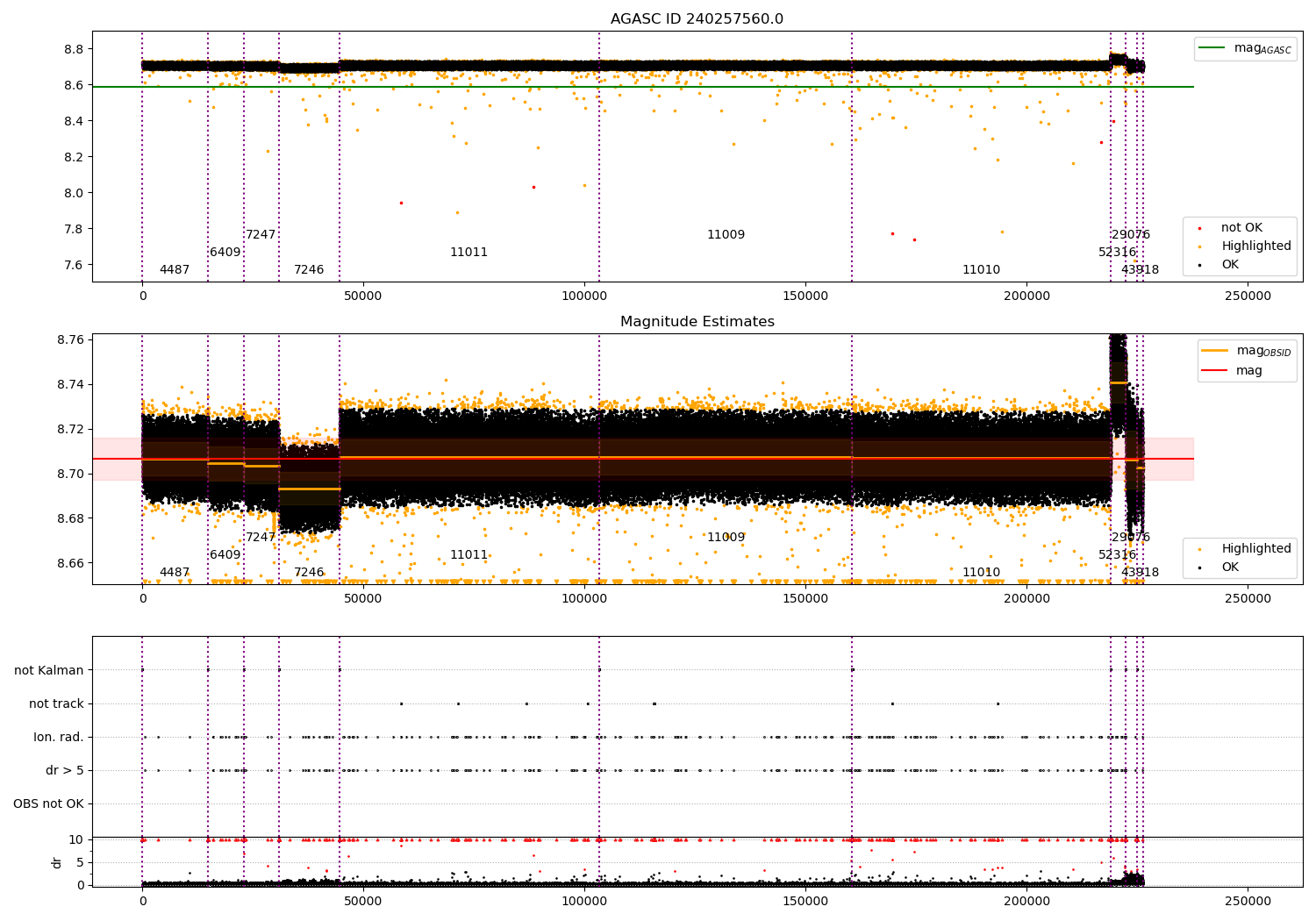Click the 10 tick on the dr axis

[76, 839]
